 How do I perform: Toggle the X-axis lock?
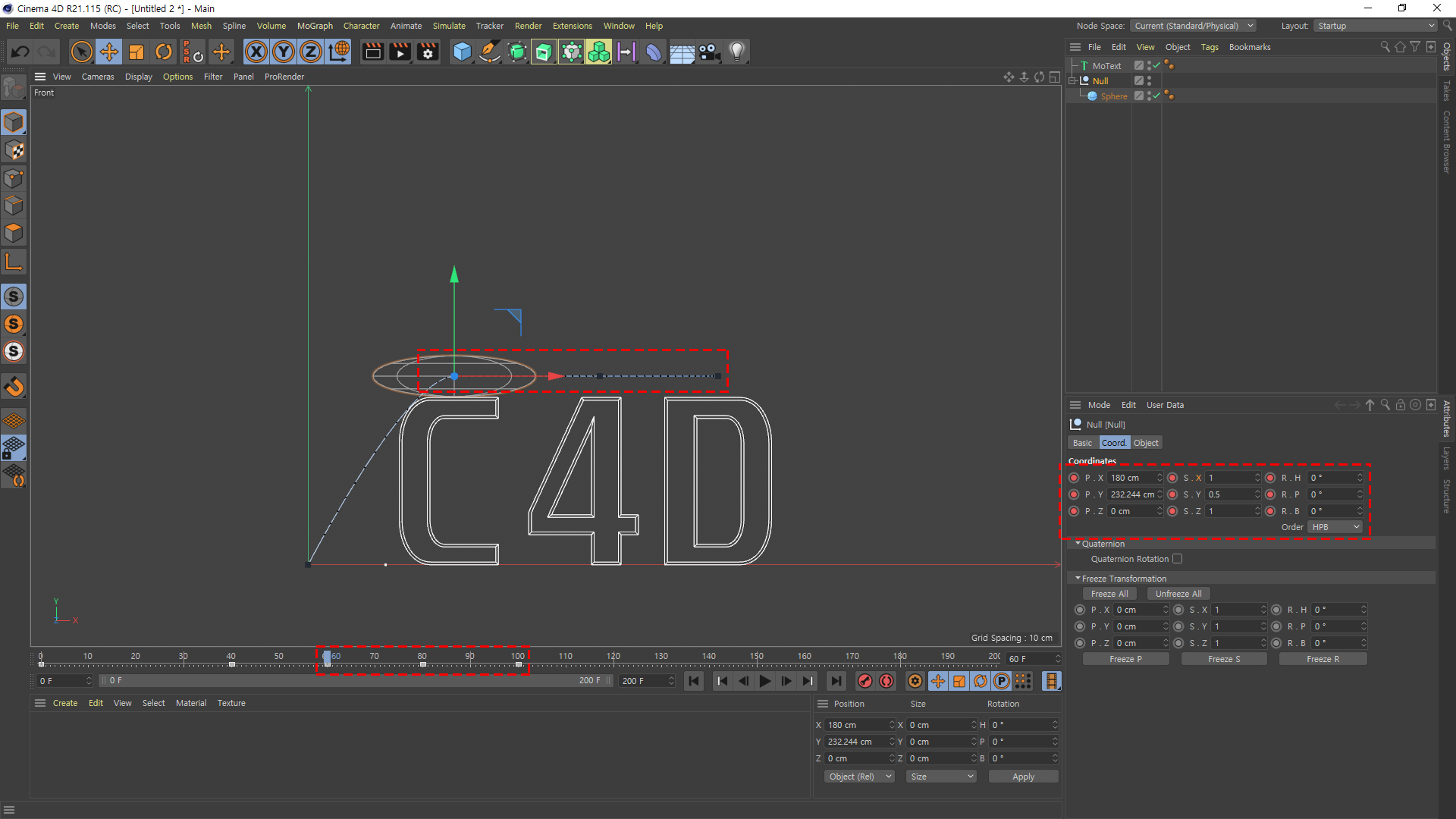(256, 52)
